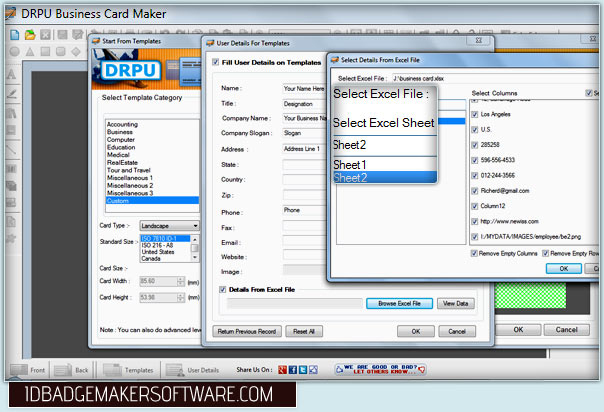Select the diagonal line tool
Viewport: 604px width, 412px height.
12,150
